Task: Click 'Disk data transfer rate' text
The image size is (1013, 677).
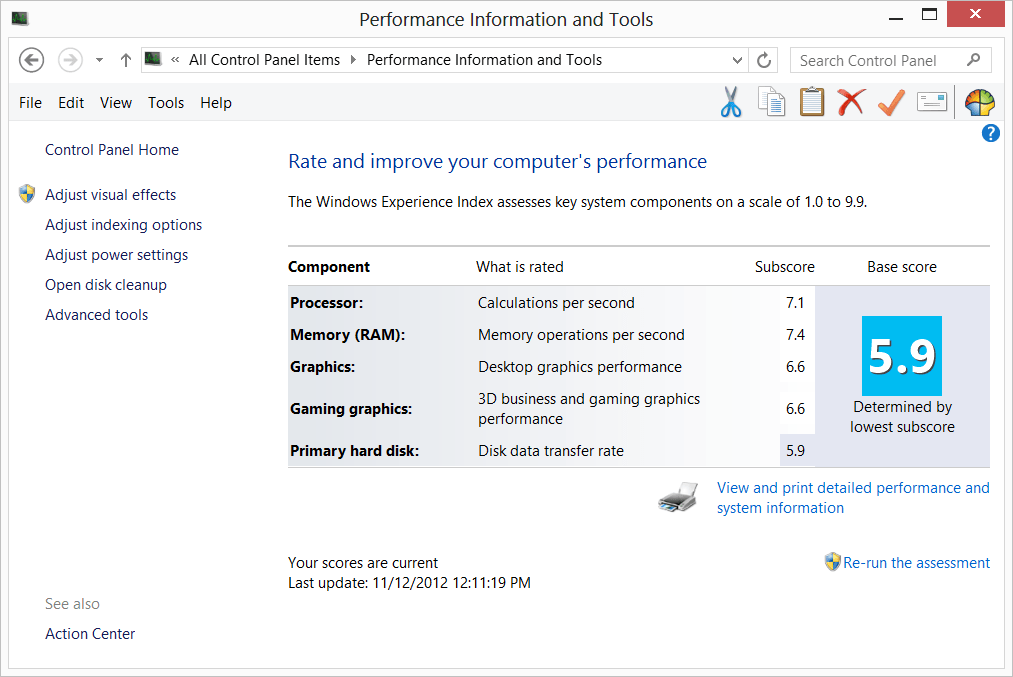Action: tap(551, 451)
